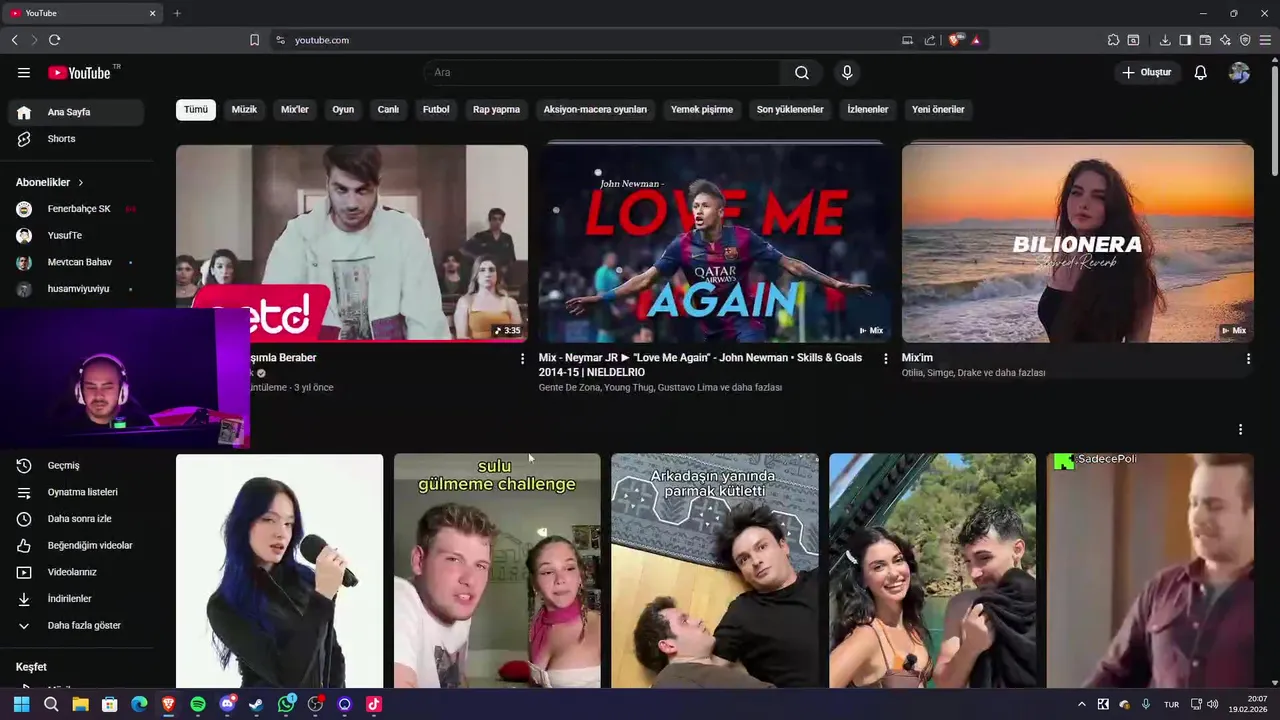Open the browser extensions puzzle icon
1280x720 pixels.
pyautogui.click(x=1113, y=40)
